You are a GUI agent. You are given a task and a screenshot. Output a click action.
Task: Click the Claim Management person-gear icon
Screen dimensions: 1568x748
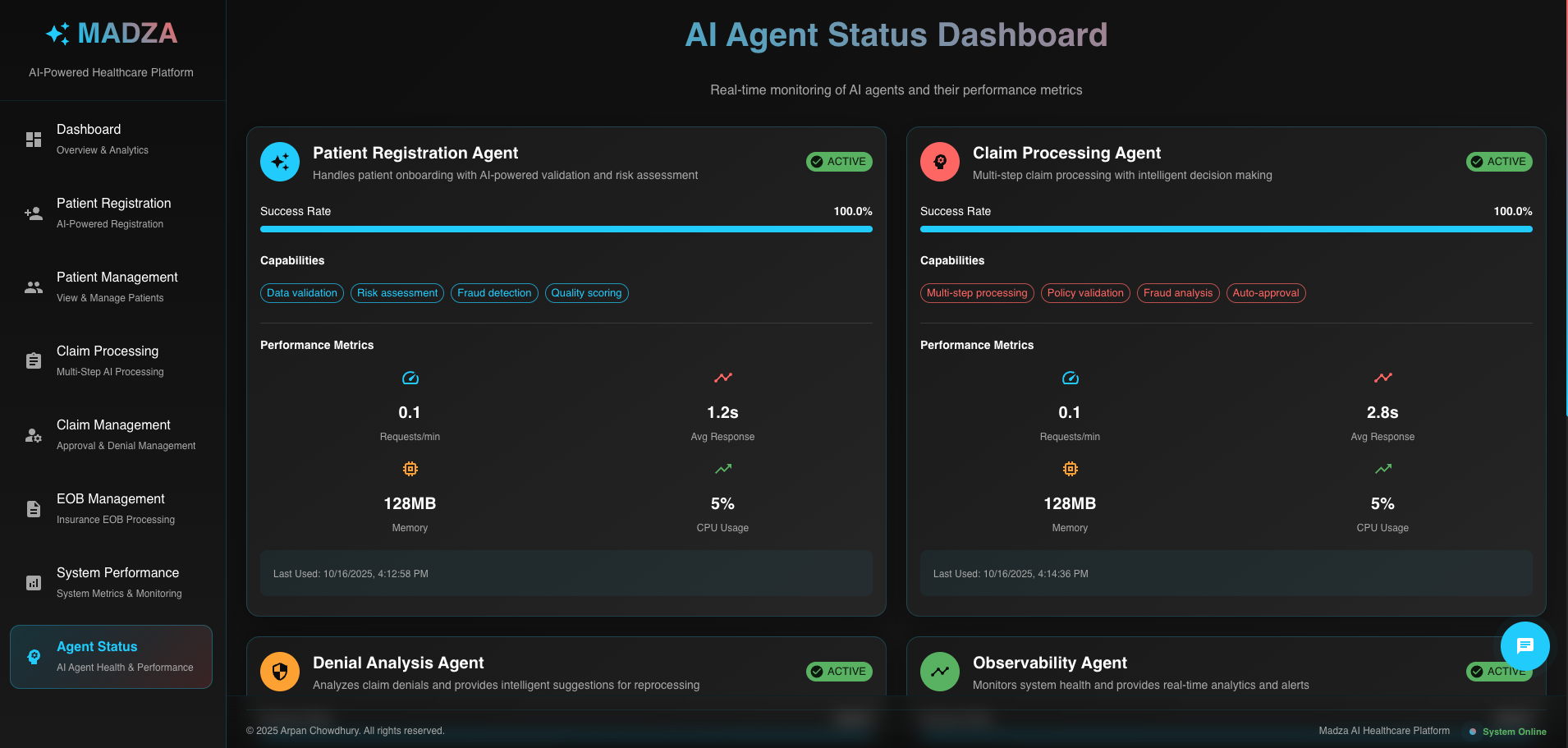tap(34, 435)
